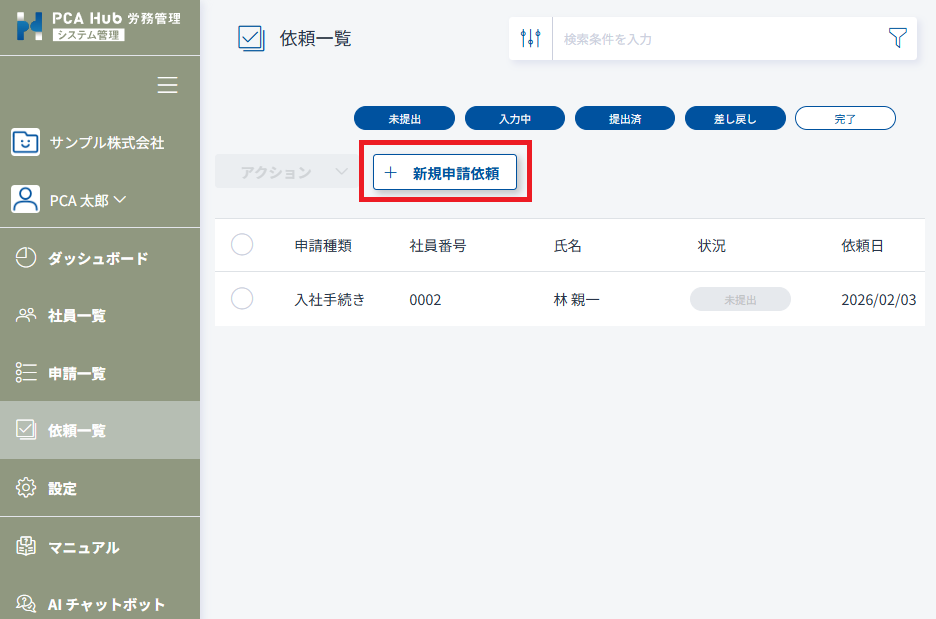Image resolution: width=936 pixels, height=619 pixels.
Task: Toggle the 完了 status filter
Action: (x=845, y=119)
